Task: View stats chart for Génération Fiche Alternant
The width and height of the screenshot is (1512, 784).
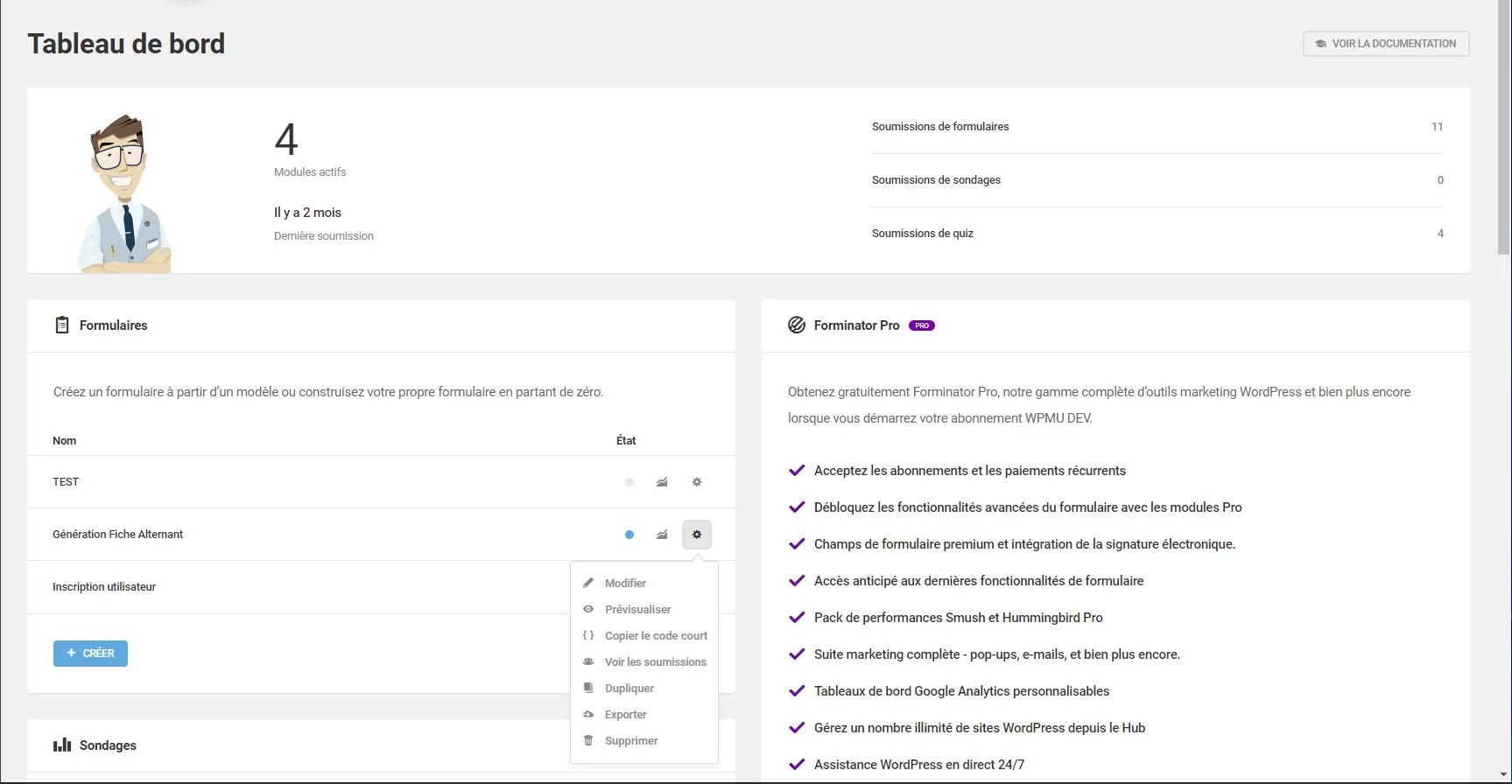Action: 662,535
